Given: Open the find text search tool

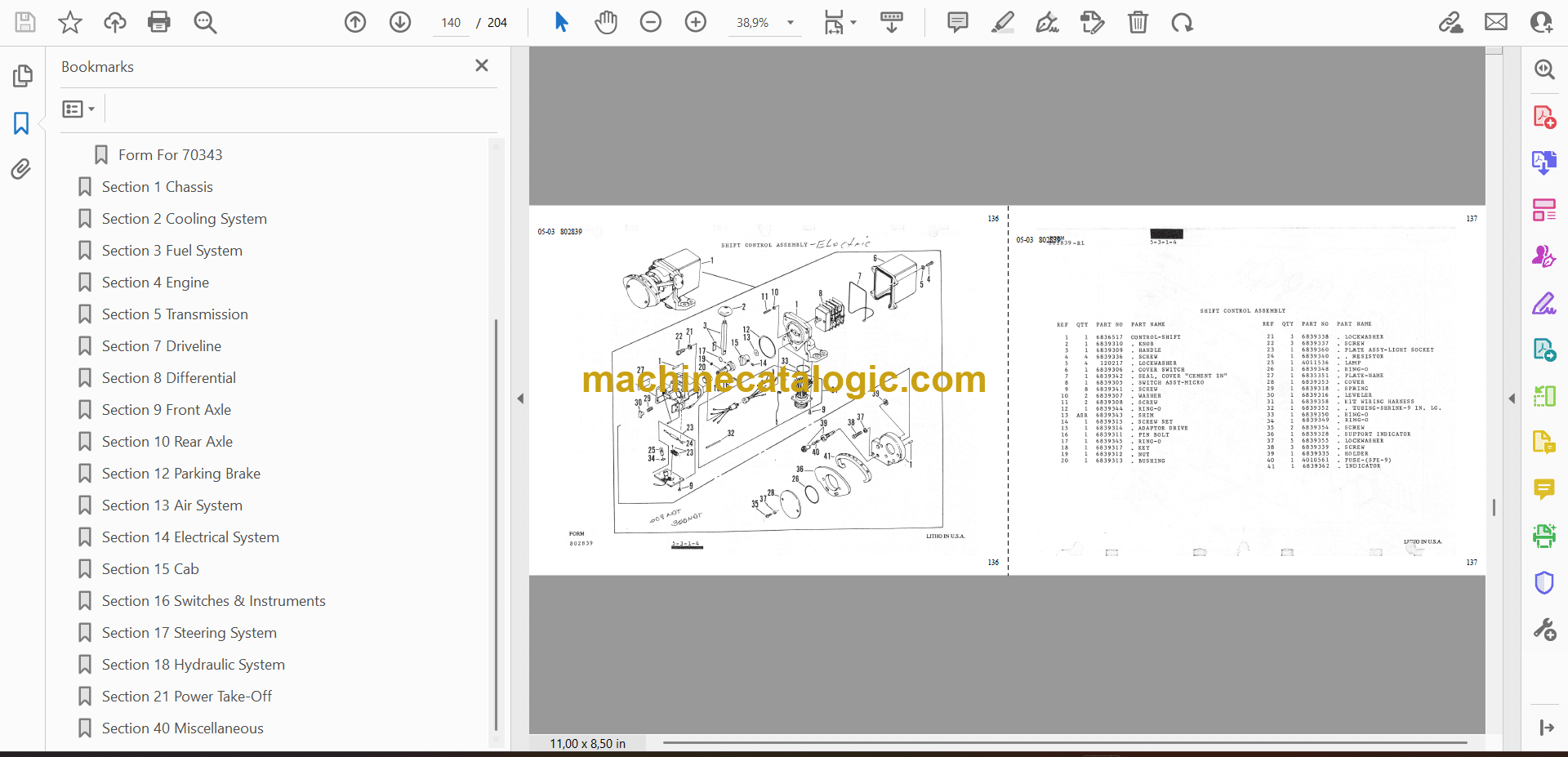Looking at the screenshot, I should 205,22.
